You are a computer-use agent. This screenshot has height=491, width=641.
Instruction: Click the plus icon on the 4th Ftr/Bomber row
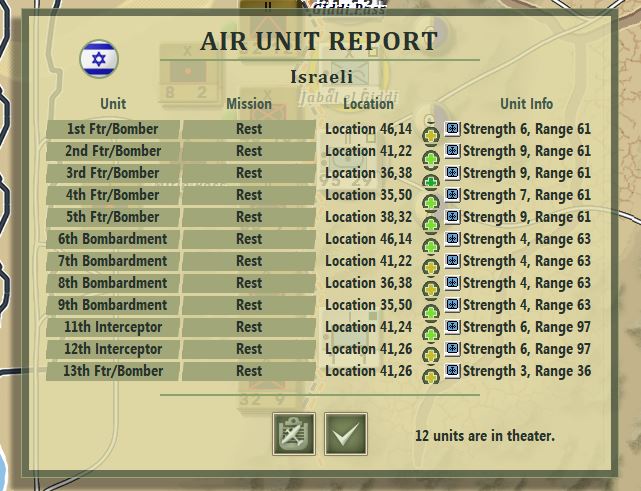click(430, 202)
